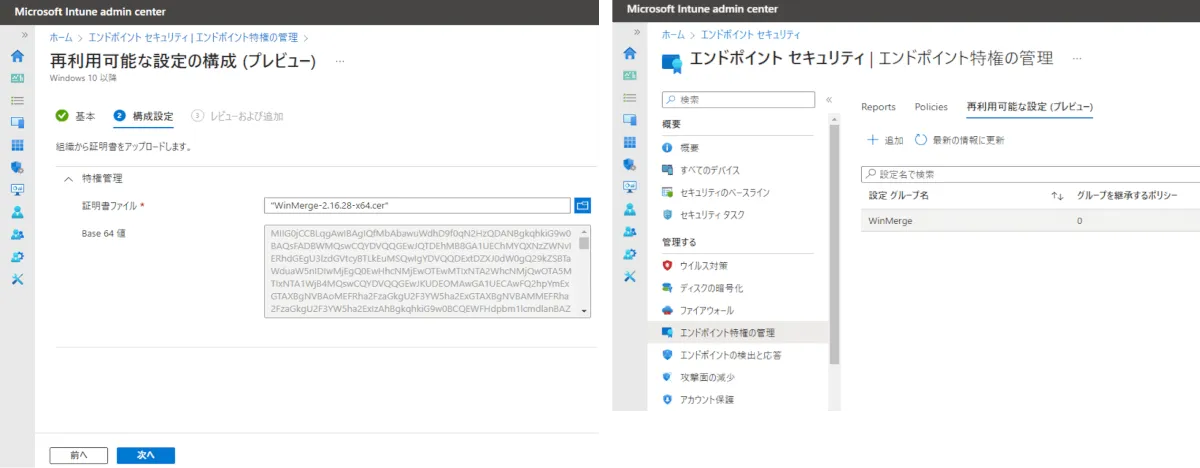1200x468 pixels.
Task: Click the 検索 menu search box
Action: pos(739,99)
